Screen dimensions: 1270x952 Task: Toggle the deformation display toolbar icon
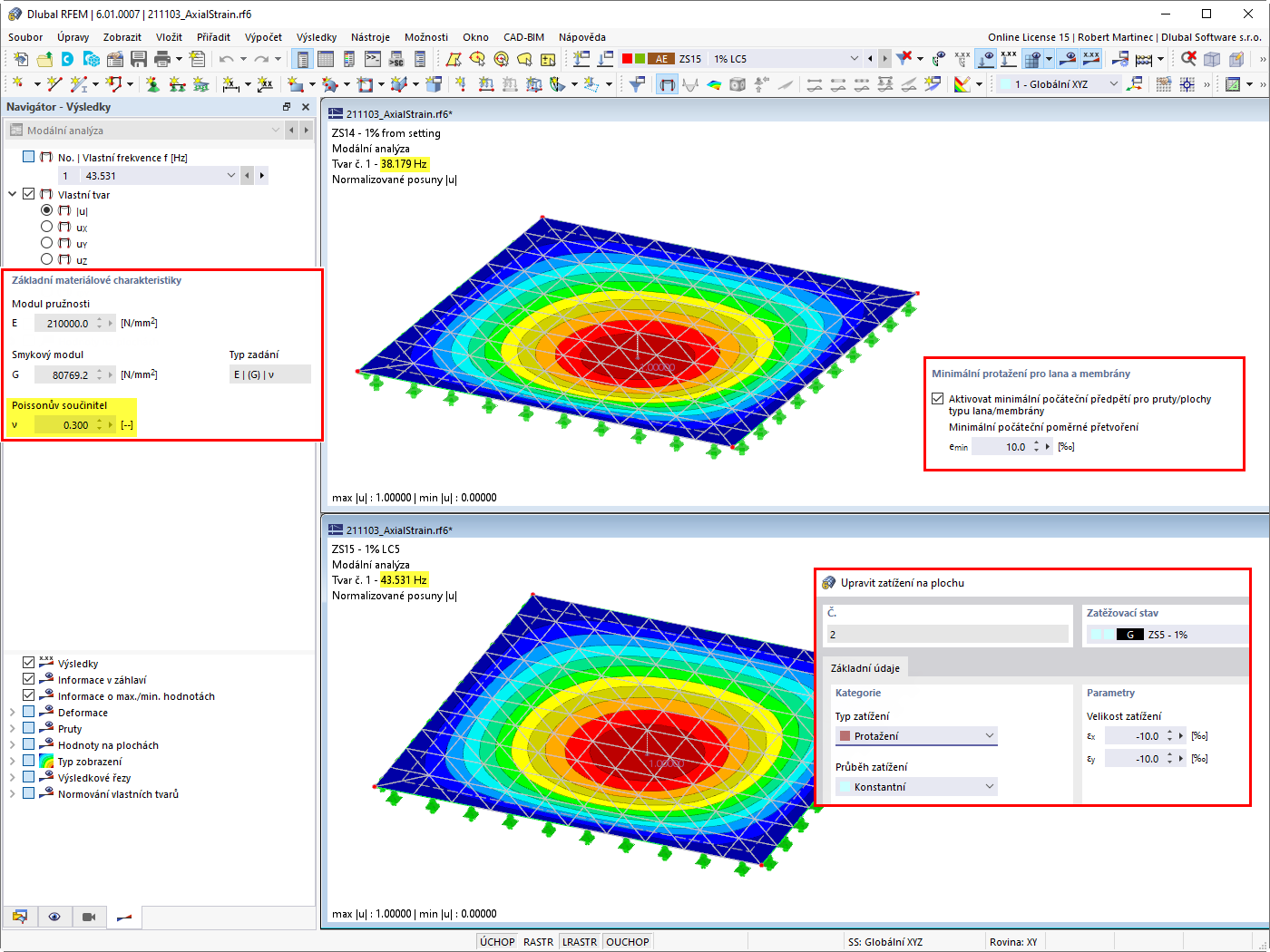tap(667, 84)
